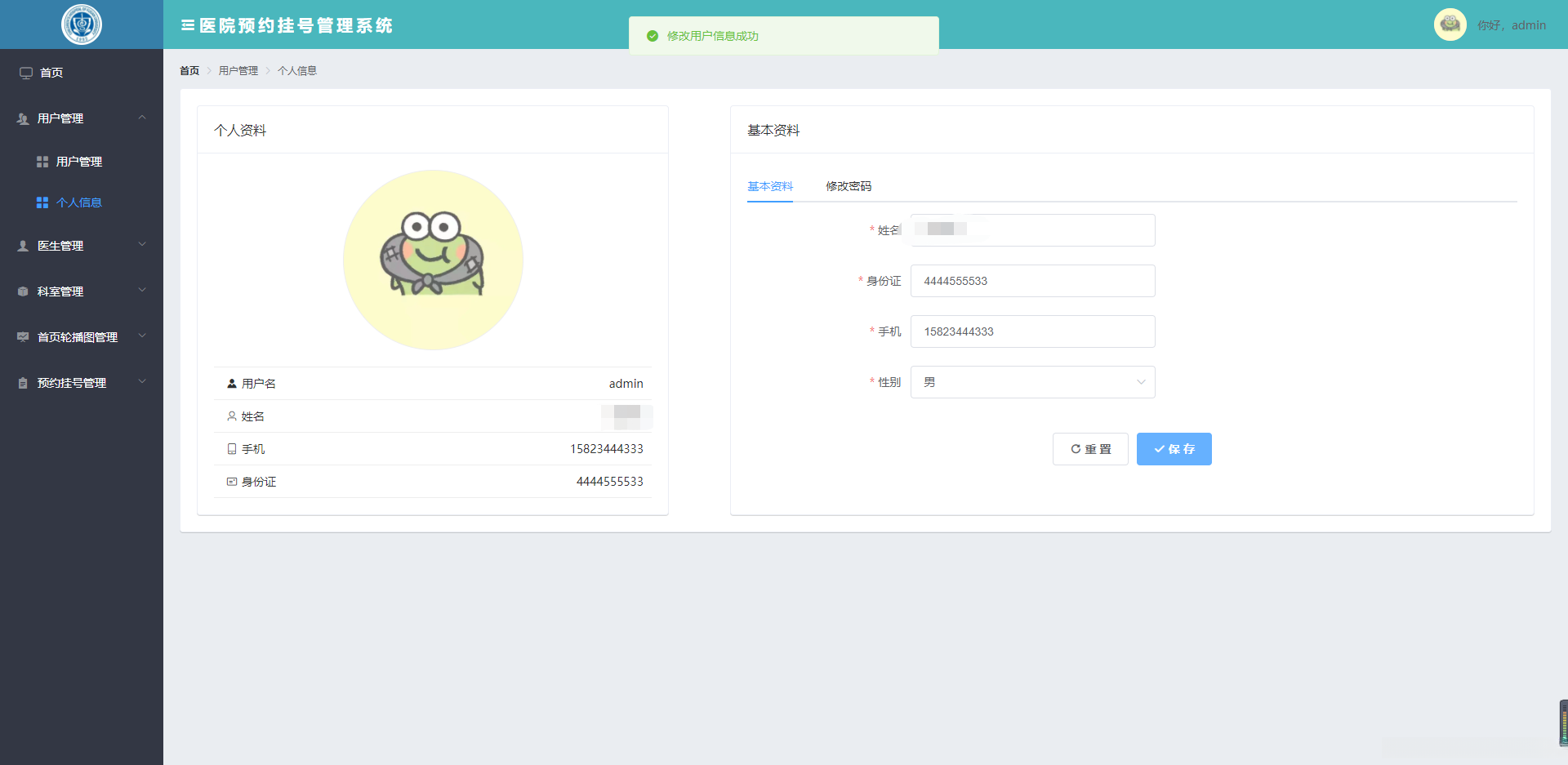Click the large frog profile avatar
Screen dimensions: 1568x765
click(433, 260)
